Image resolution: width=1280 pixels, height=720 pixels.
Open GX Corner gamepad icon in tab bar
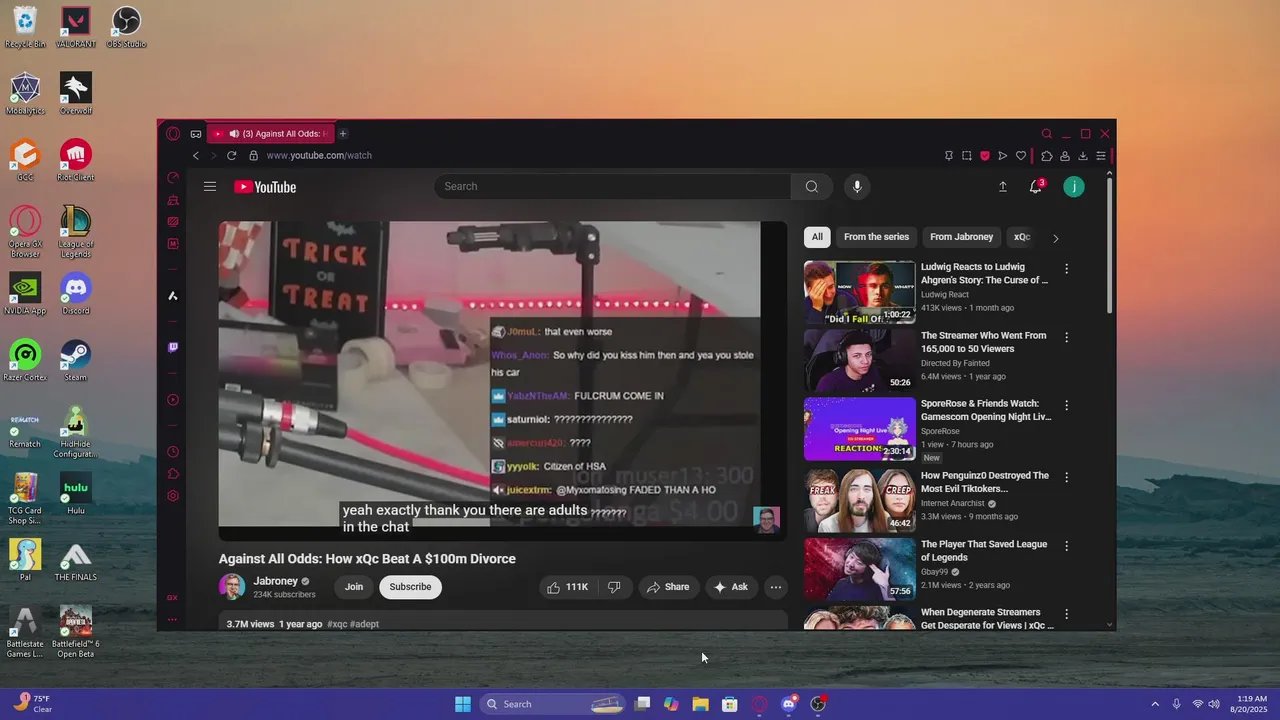(x=196, y=134)
